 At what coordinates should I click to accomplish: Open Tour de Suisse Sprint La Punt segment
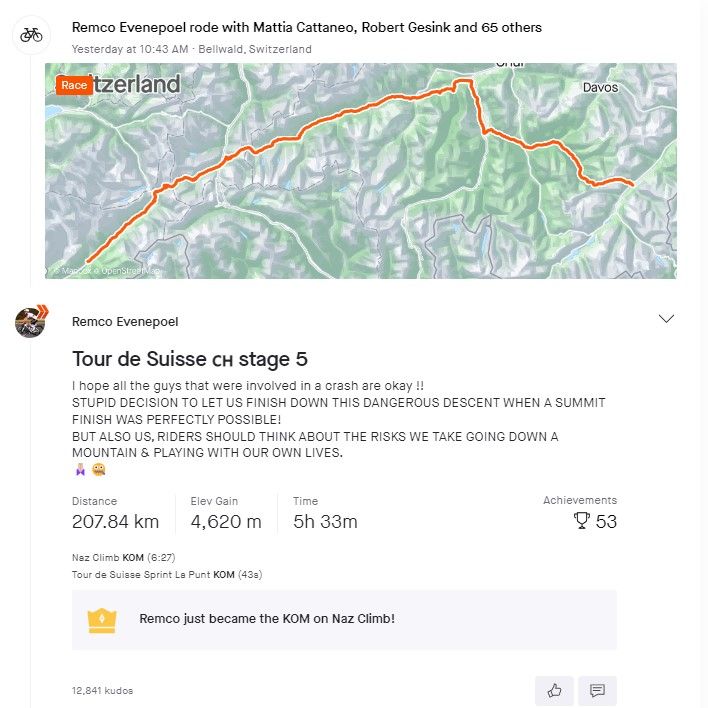coord(142,574)
